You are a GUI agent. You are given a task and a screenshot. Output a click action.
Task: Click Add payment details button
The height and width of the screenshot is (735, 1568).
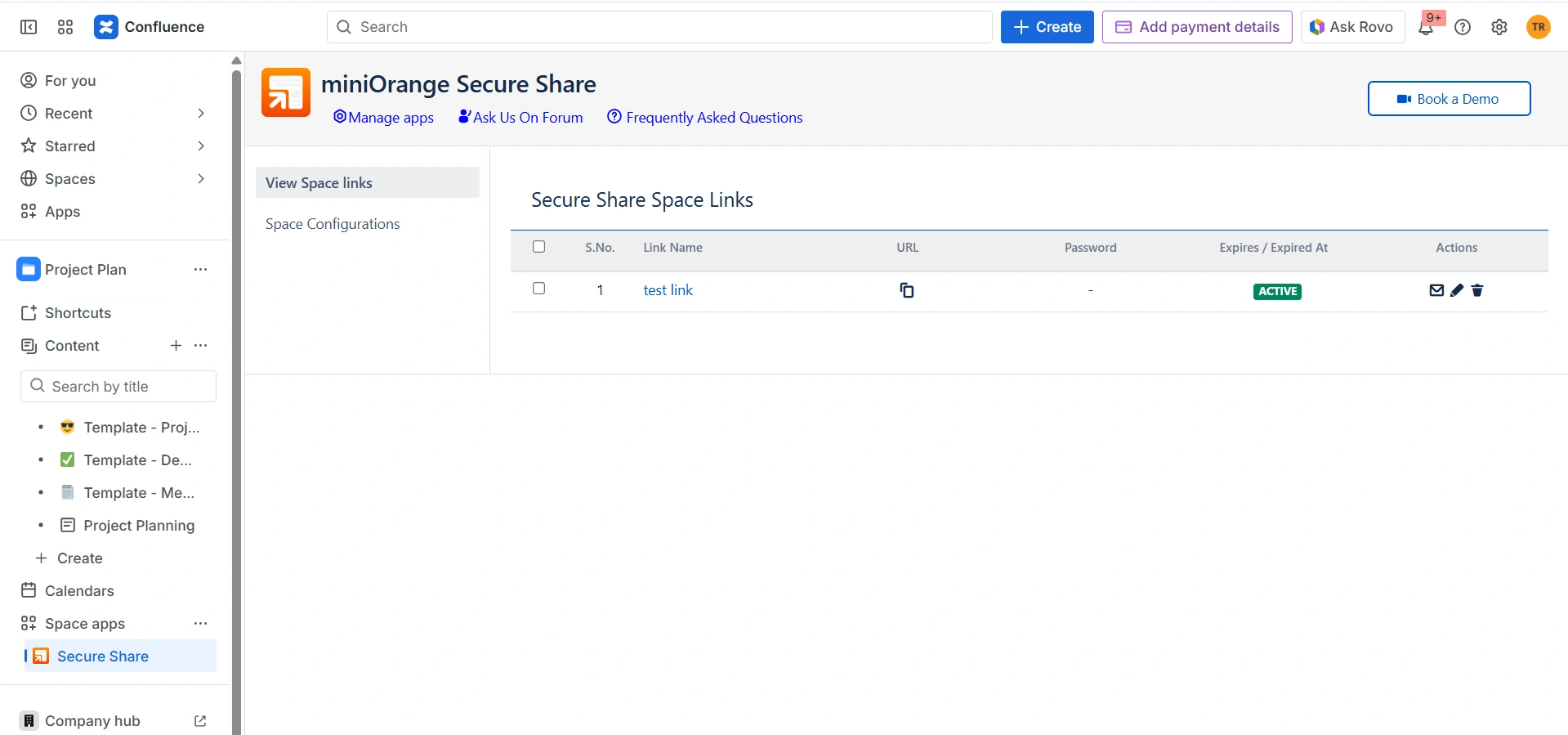click(1197, 27)
